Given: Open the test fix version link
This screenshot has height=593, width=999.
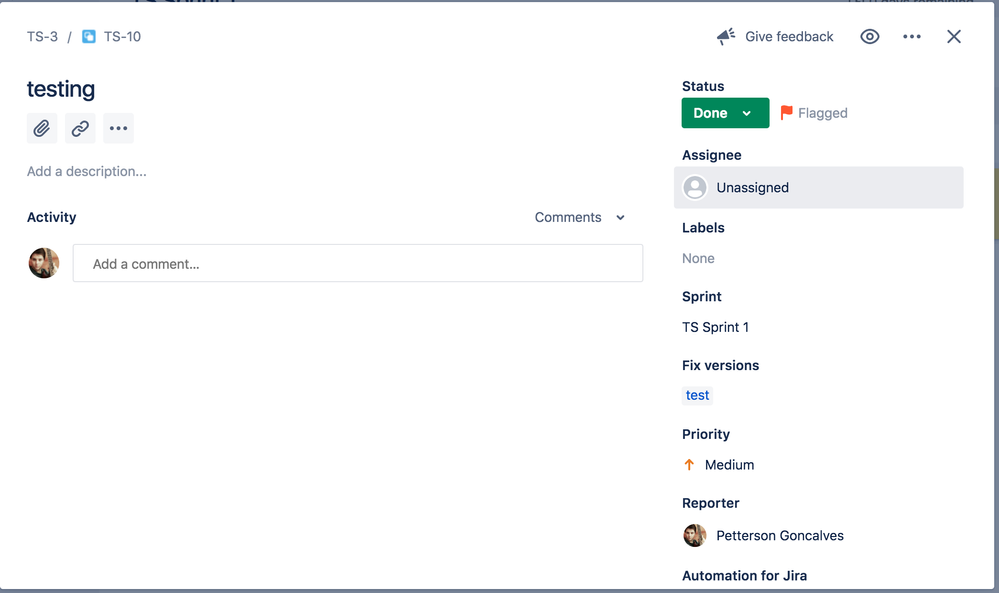Looking at the screenshot, I should pyautogui.click(x=697, y=395).
